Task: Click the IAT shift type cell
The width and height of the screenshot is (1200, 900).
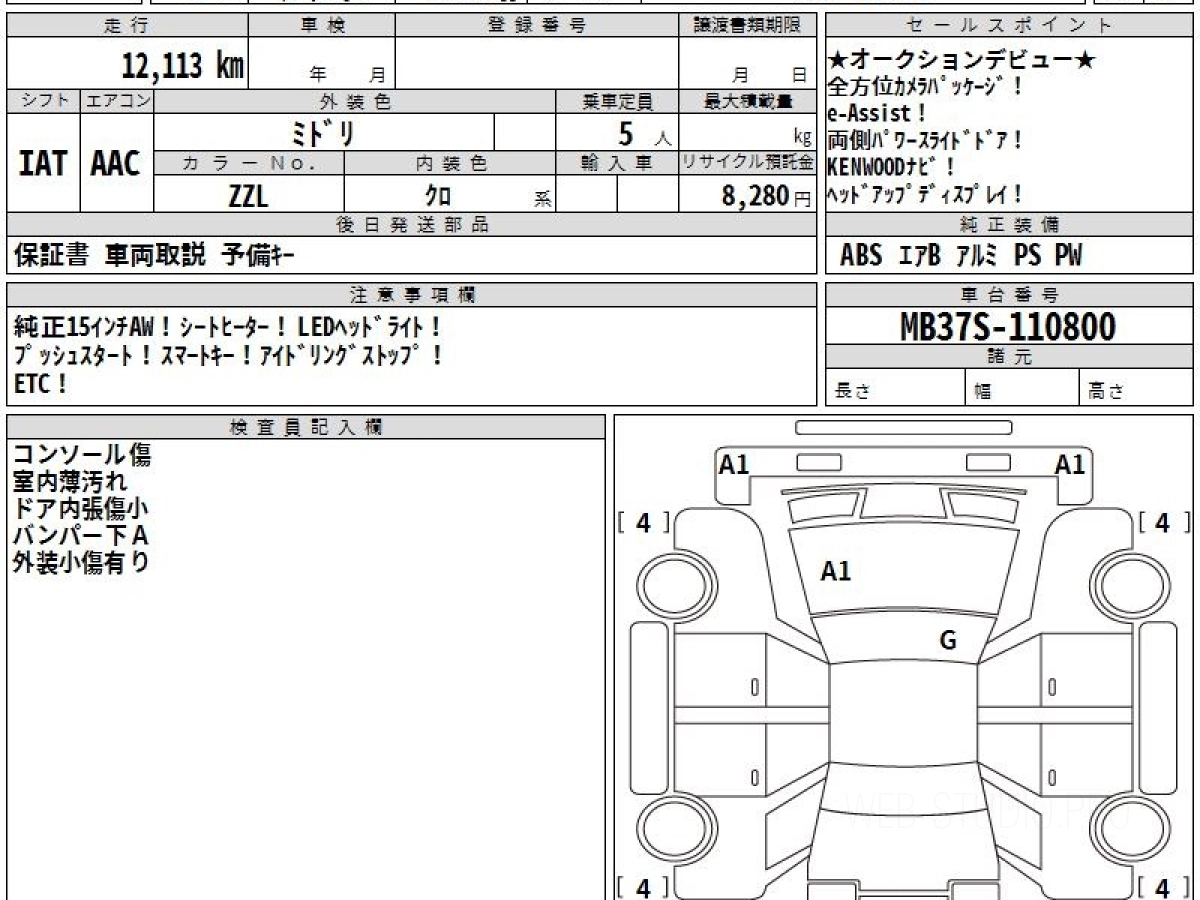Action: [43, 163]
